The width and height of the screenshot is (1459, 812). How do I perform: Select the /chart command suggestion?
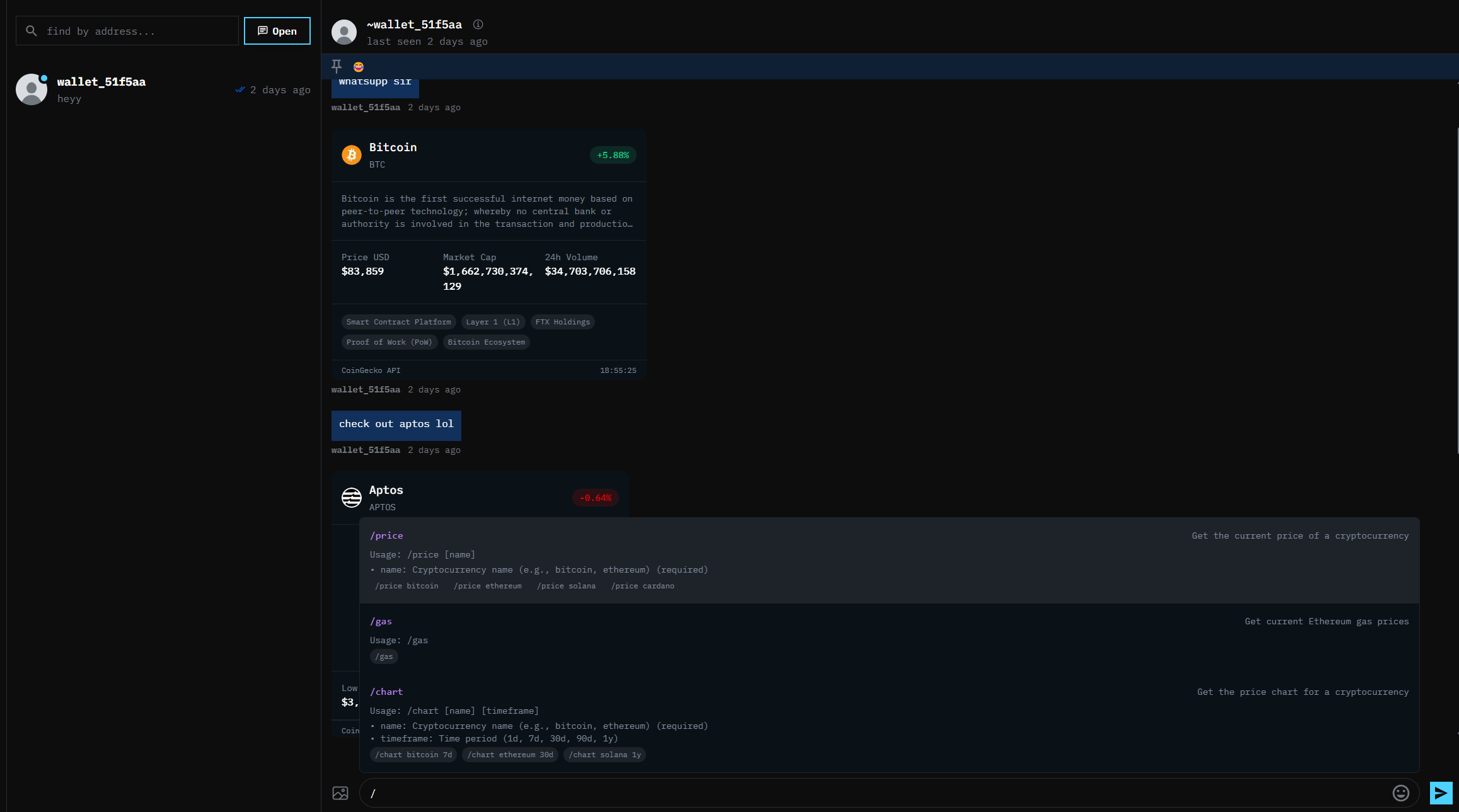coord(386,692)
